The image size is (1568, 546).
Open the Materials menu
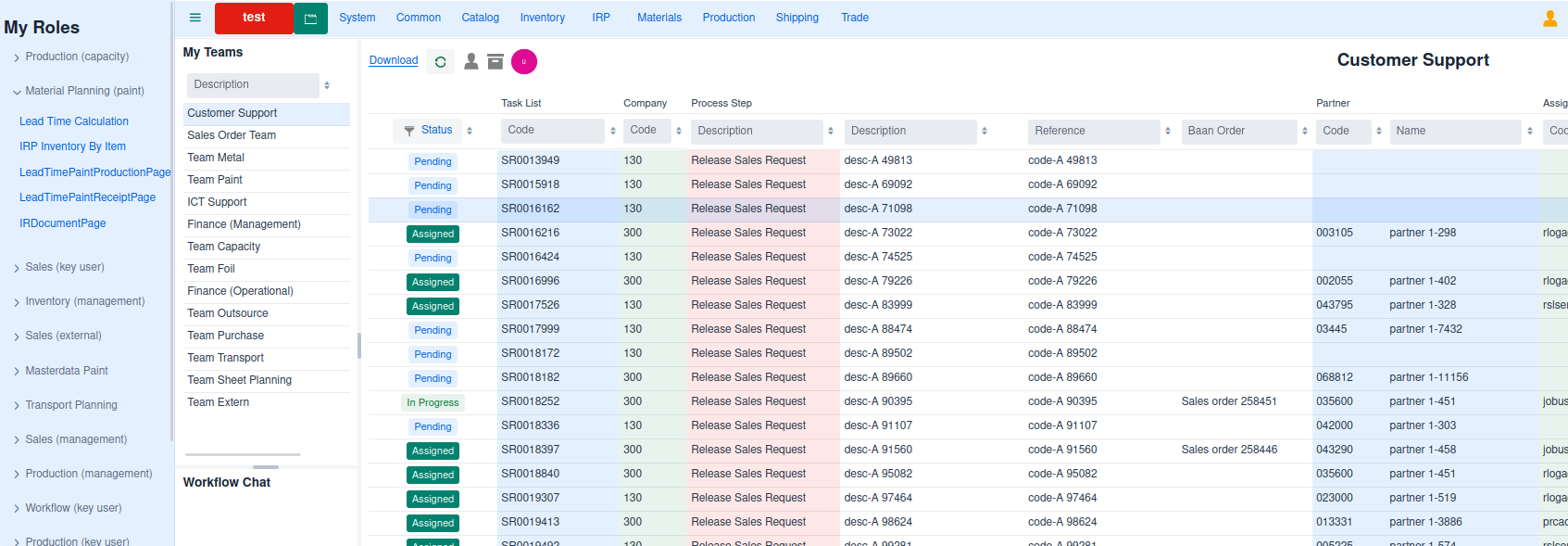[659, 18]
